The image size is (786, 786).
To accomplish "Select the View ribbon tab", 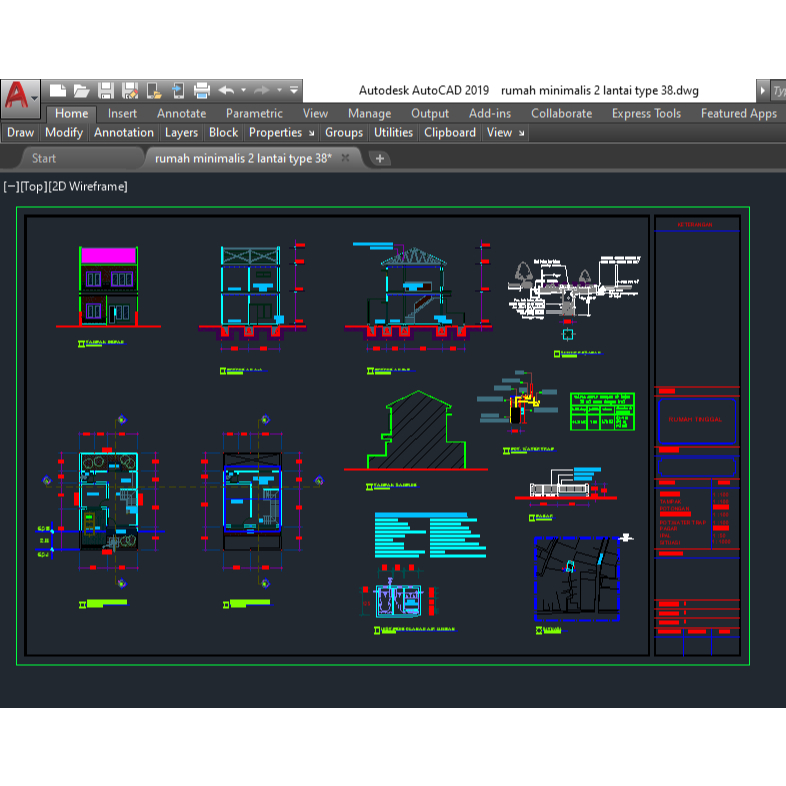I will click(315, 114).
